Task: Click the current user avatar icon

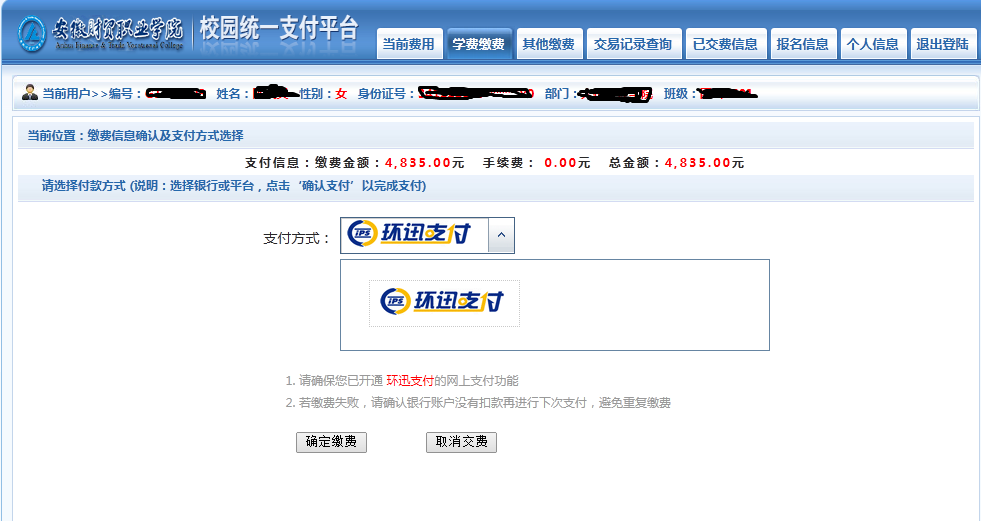Action: [x=30, y=93]
